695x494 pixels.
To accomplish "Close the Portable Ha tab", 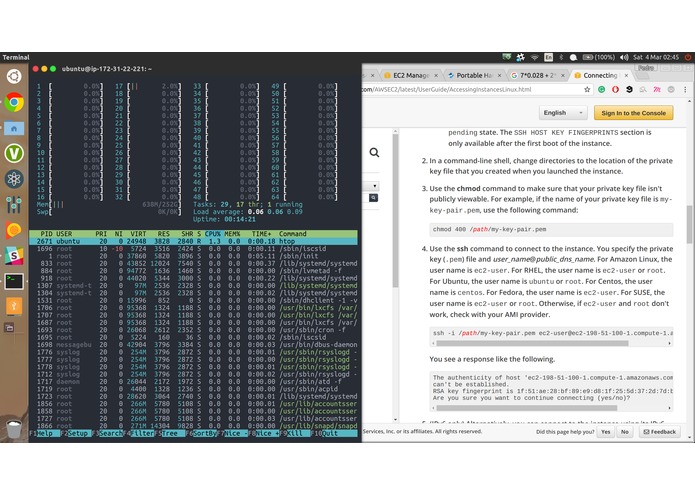I will point(500,76).
